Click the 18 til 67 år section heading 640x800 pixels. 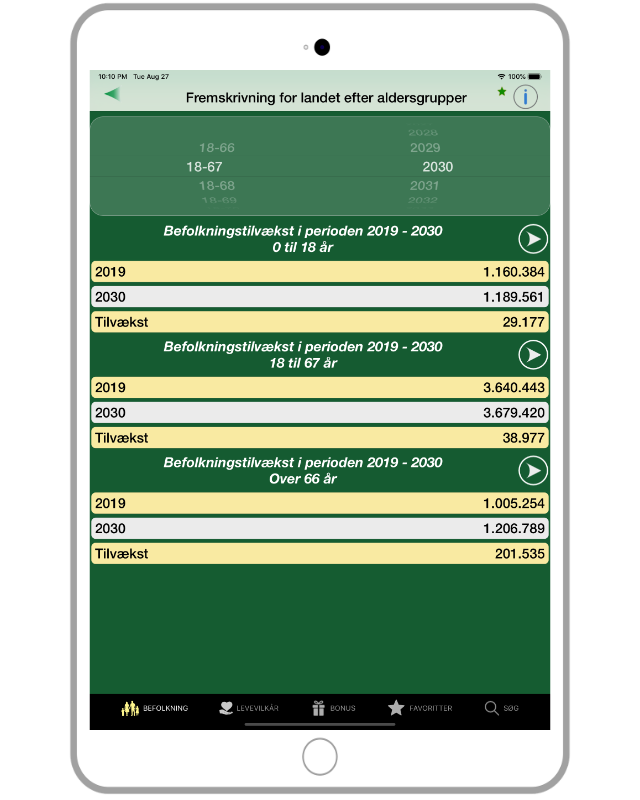[303, 355]
